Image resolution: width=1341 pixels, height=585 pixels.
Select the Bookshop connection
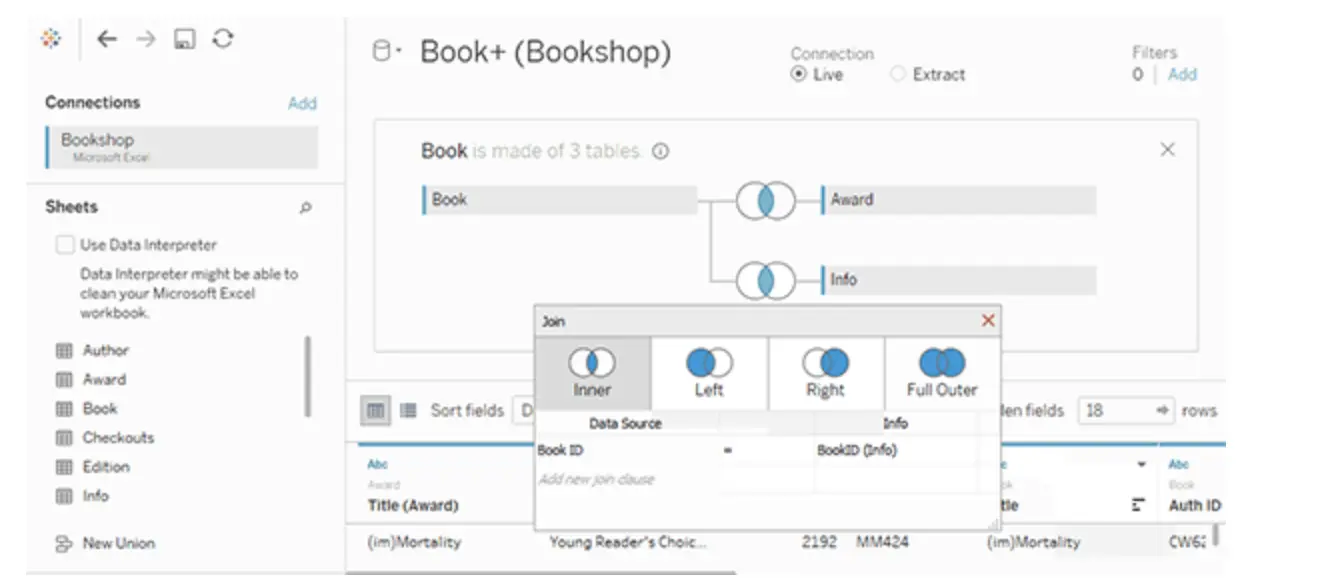pos(182,147)
